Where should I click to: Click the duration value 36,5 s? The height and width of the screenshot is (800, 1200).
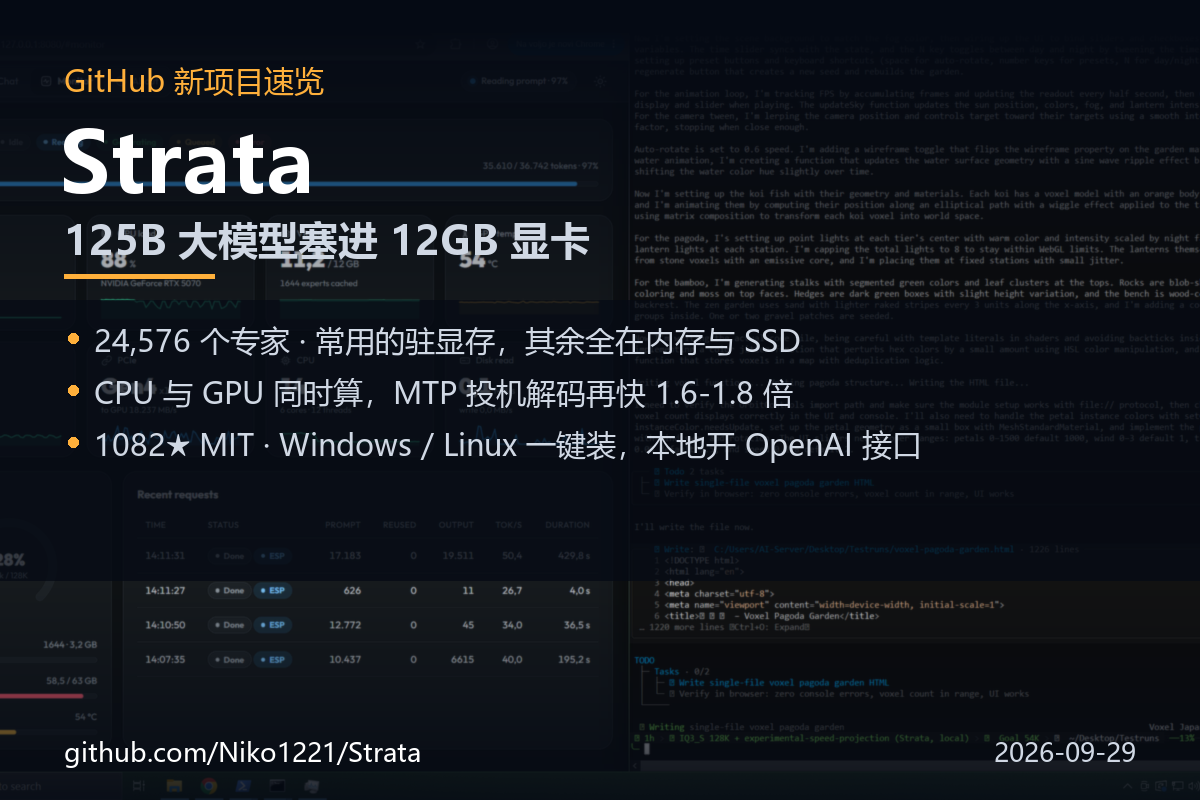click(x=577, y=625)
